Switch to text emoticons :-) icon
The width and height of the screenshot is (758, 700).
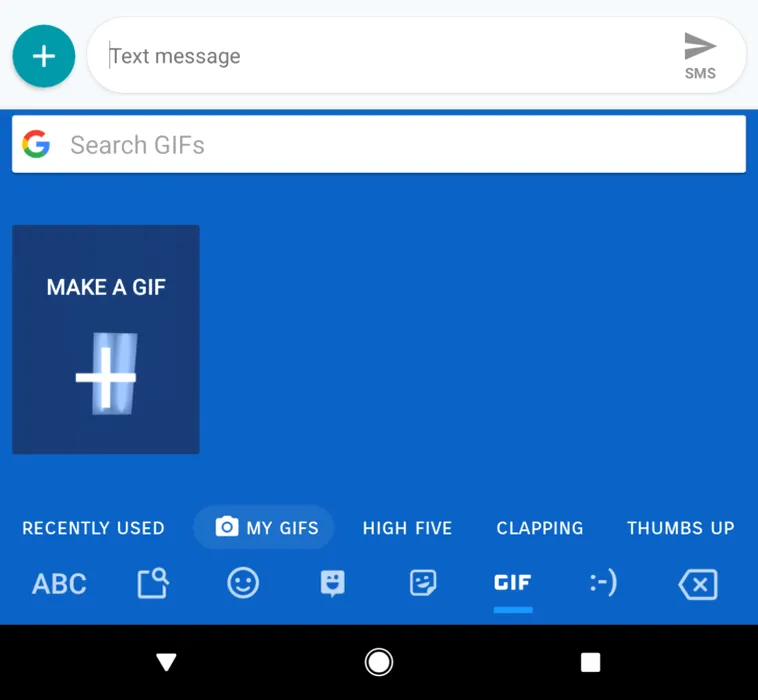(603, 583)
